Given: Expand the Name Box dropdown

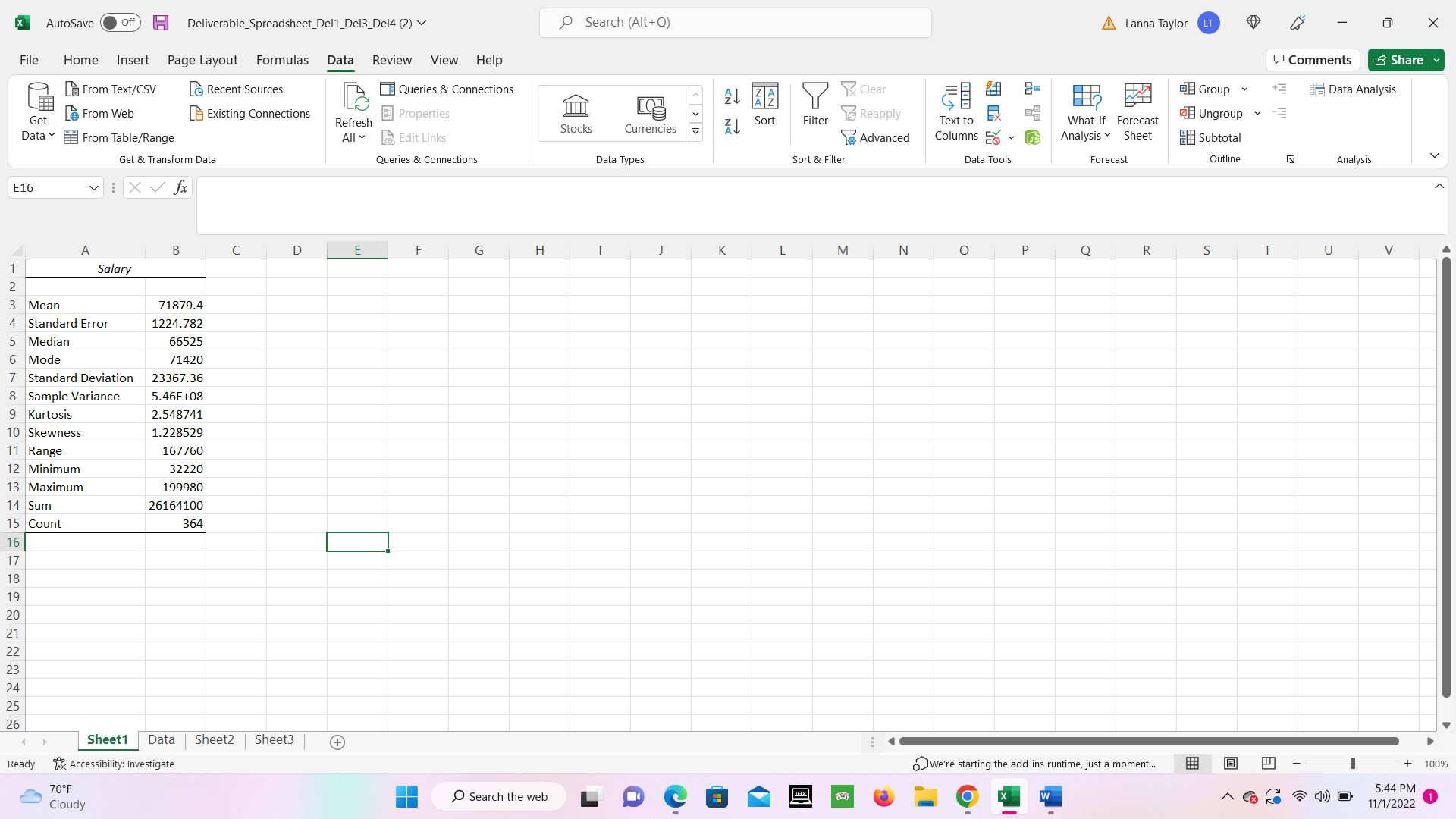Looking at the screenshot, I should pos(94,187).
